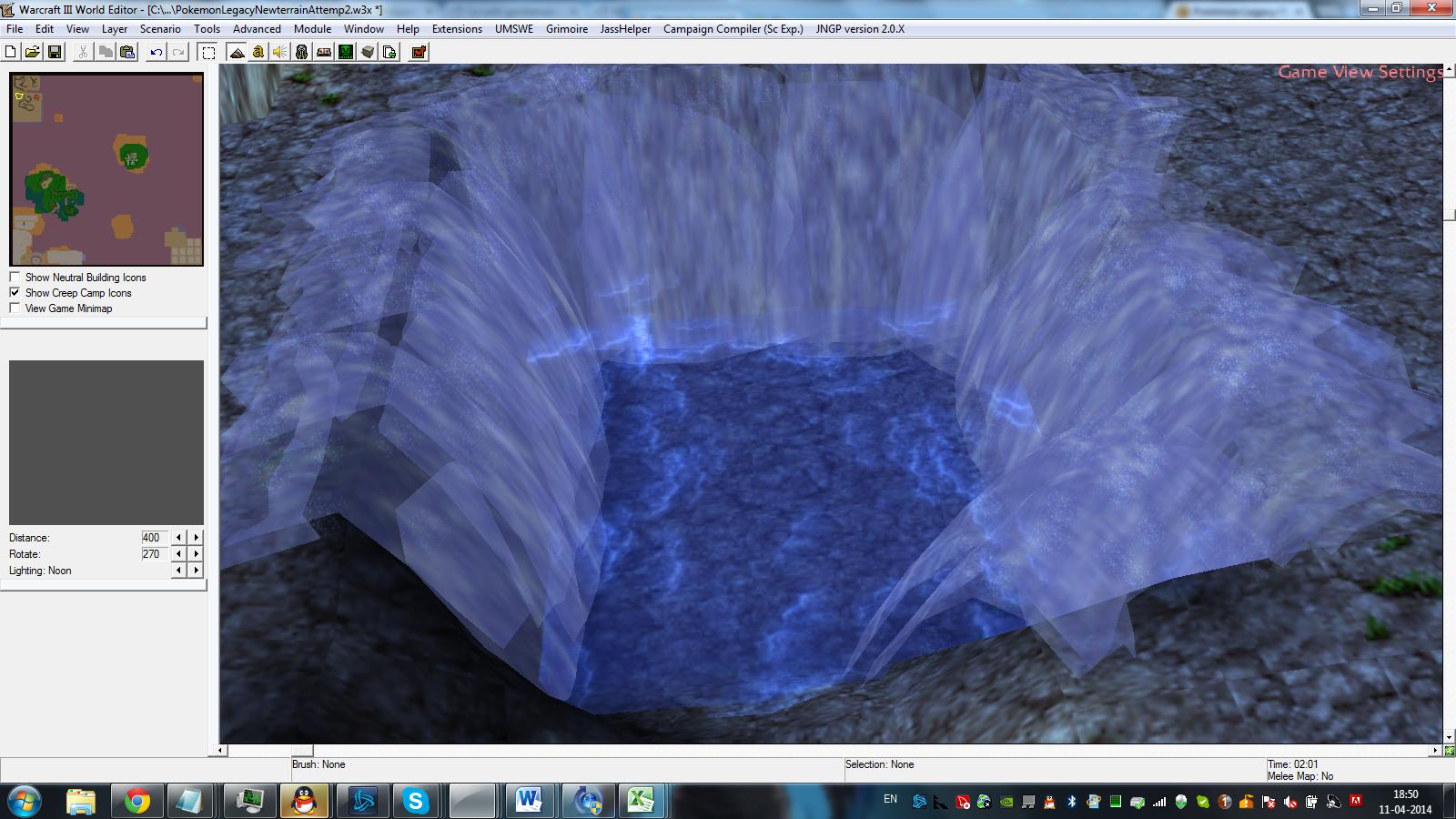1456x819 pixels.
Task: Open the Help menu
Action: pyautogui.click(x=408, y=29)
